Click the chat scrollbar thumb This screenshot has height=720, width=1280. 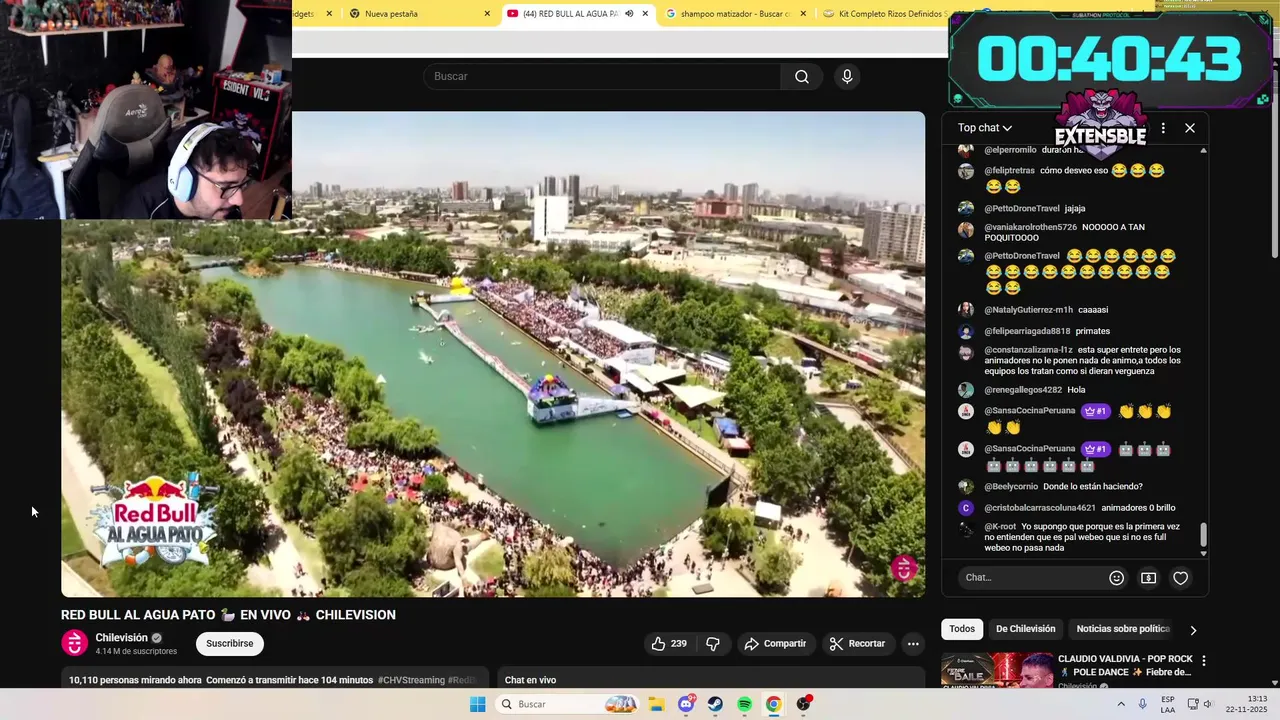[x=1203, y=535]
